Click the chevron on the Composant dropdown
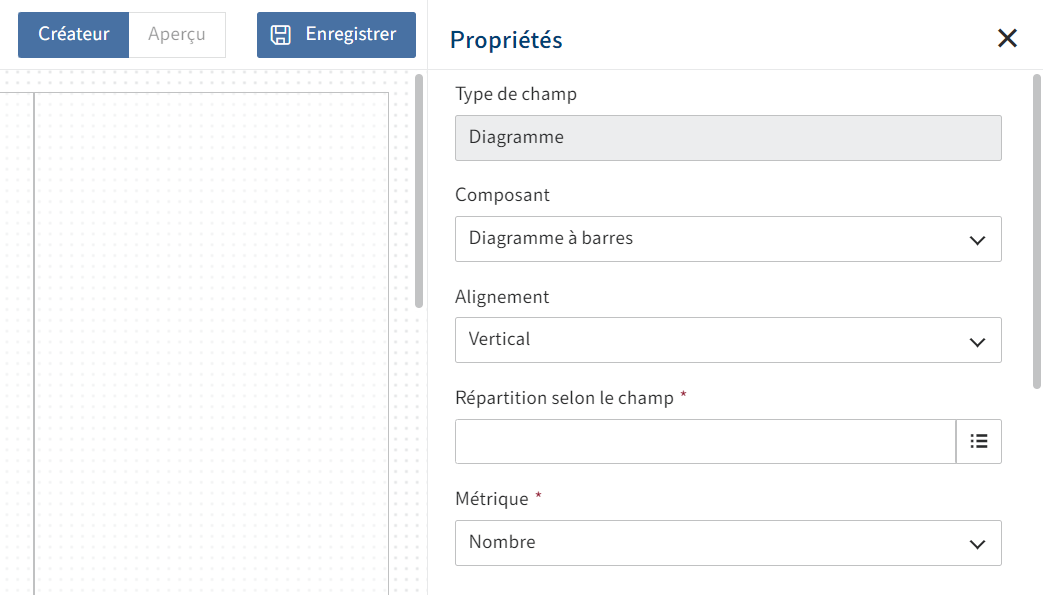Viewport: 1043px width, 595px height. coord(978,239)
